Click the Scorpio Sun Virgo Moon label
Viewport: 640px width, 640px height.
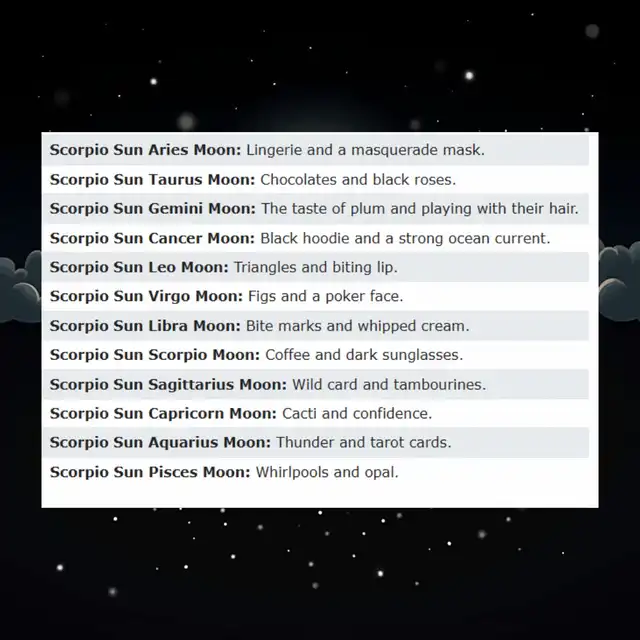tap(146, 297)
